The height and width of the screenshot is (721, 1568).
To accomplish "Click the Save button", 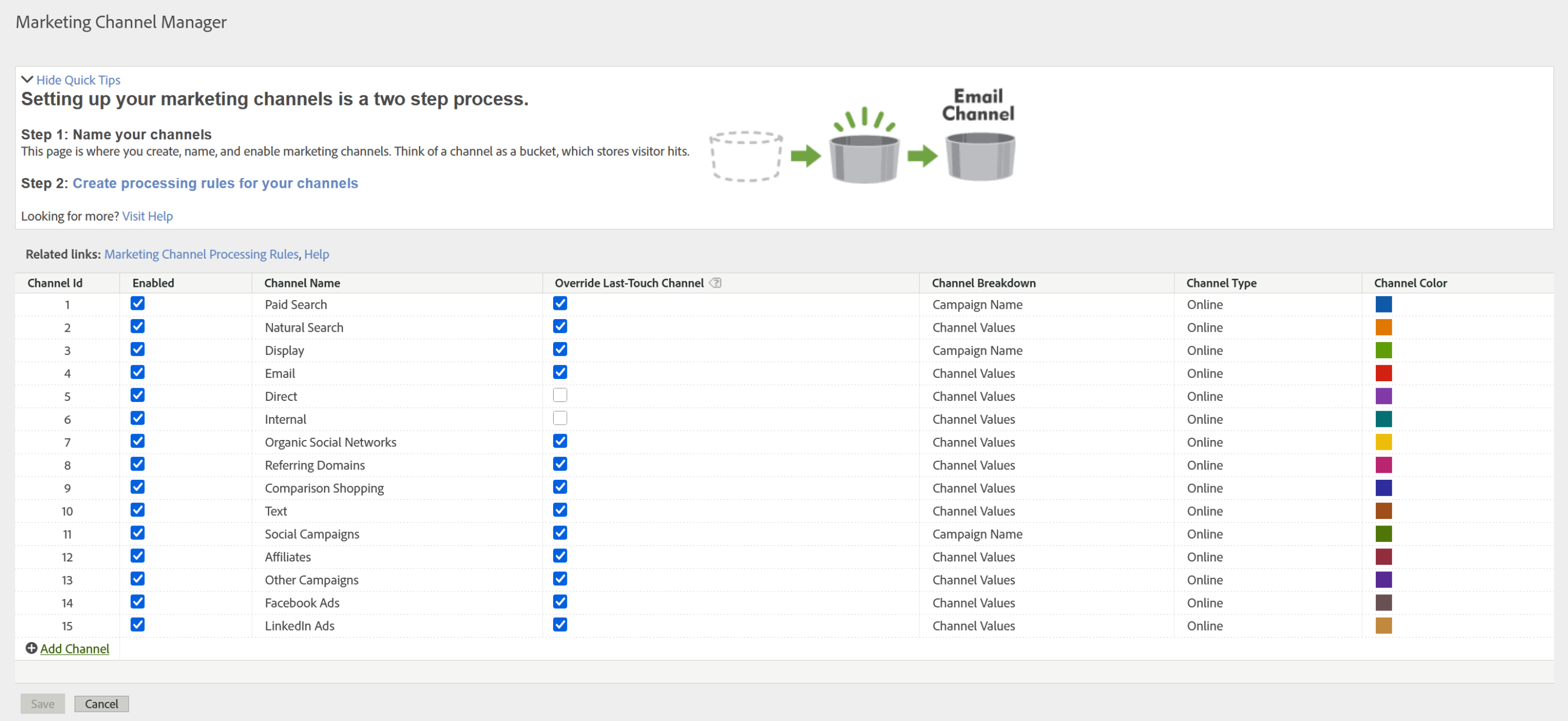I will (x=42, y=704).
